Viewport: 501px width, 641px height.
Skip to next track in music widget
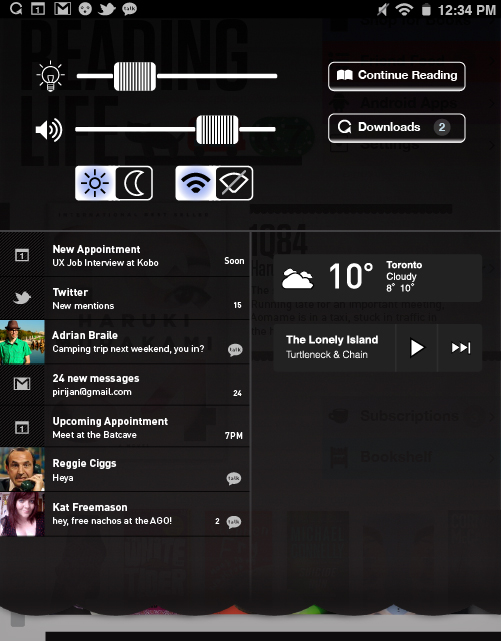point(460,348)
